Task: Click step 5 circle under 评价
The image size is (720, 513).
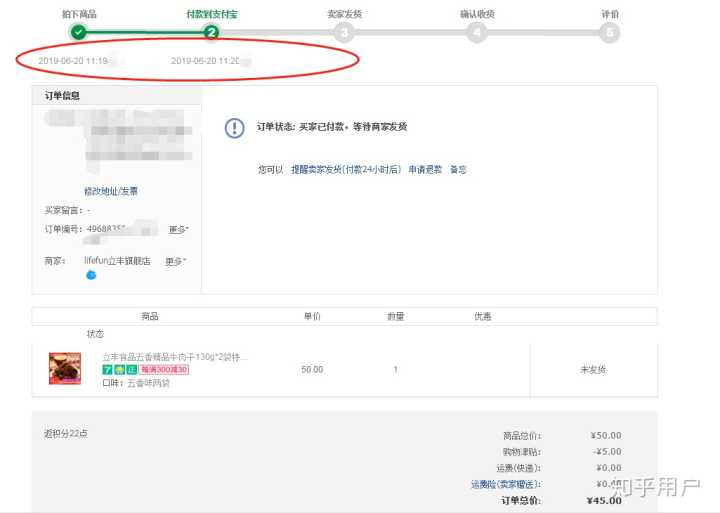Action: tap(610, 32)
